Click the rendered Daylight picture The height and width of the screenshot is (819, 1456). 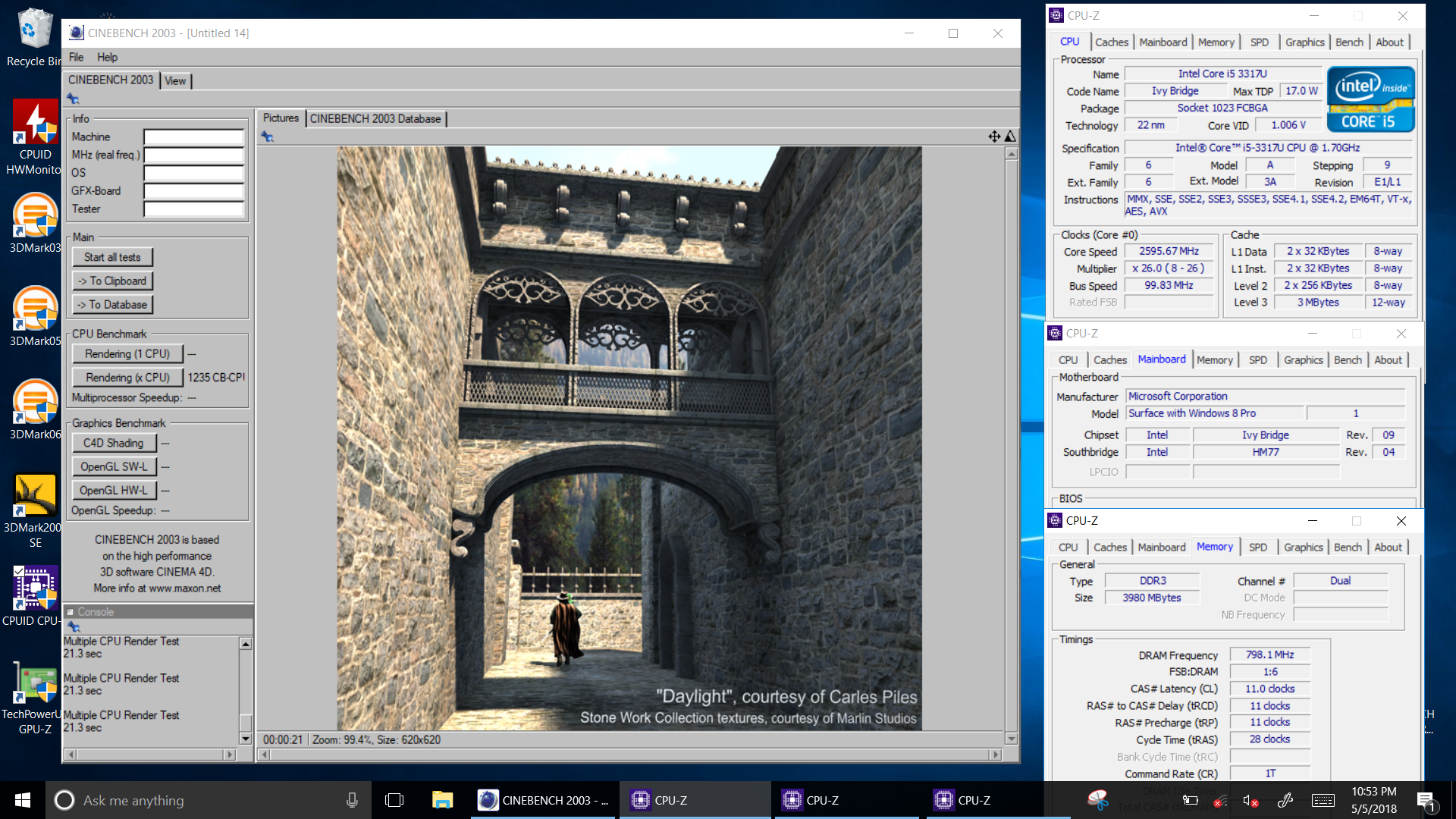(x=629, y=438)
